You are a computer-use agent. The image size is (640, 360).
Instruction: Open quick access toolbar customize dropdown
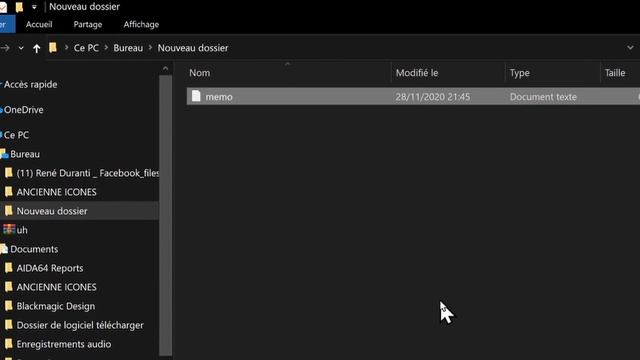point(34,7)
